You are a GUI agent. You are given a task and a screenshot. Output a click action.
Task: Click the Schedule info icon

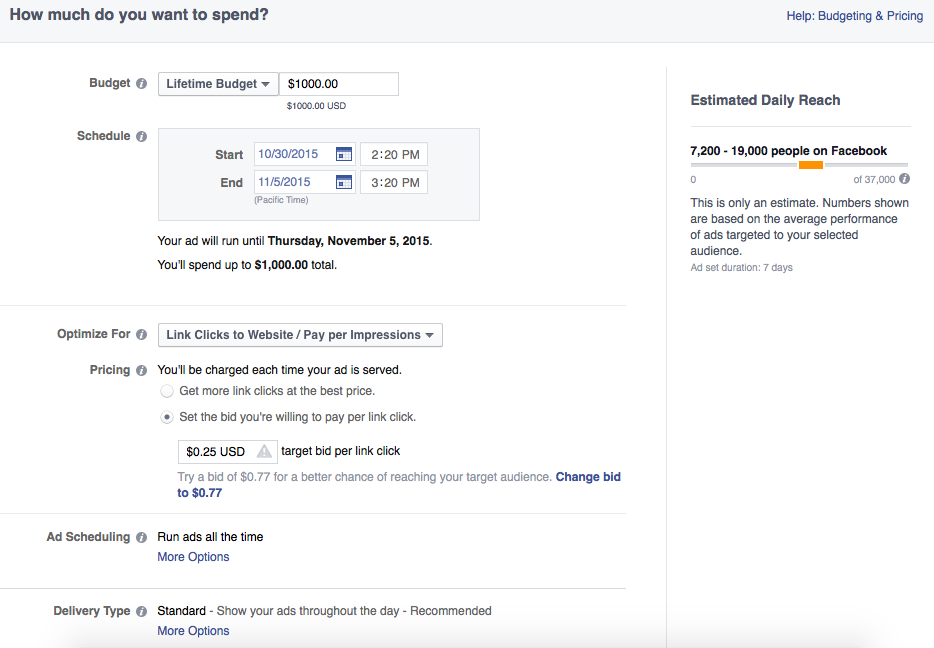point(141,136)
